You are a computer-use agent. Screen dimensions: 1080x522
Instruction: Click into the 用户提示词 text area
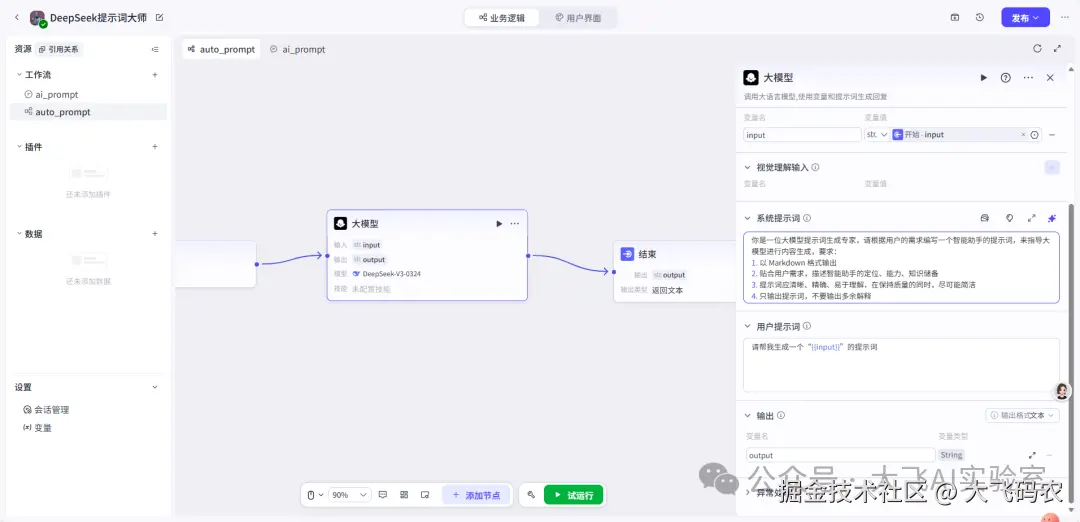902,365
